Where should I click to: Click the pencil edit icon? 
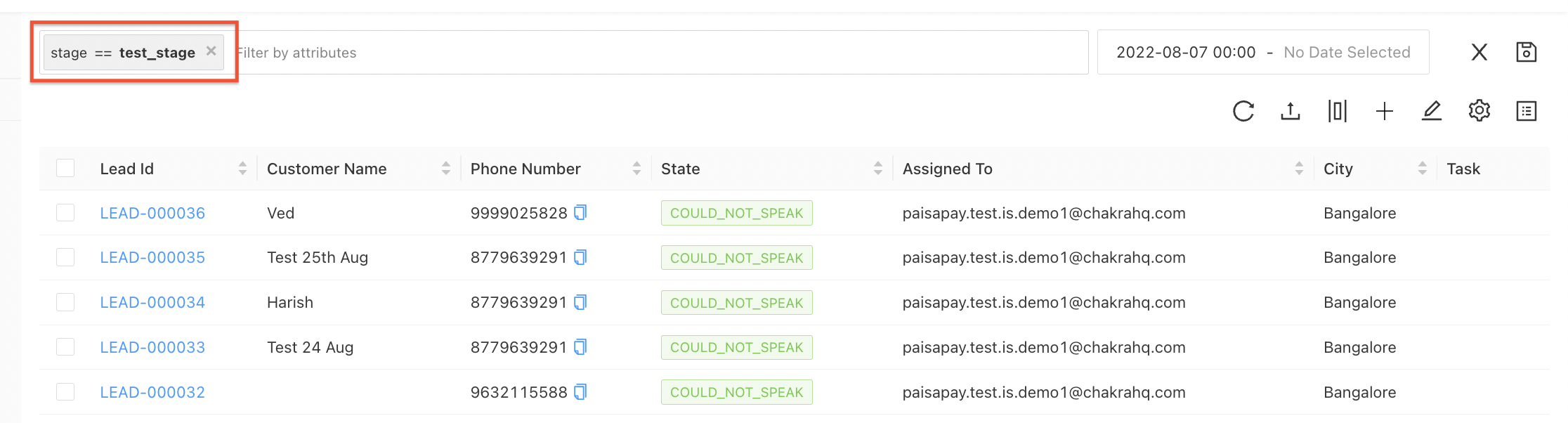coord(1432,111)
